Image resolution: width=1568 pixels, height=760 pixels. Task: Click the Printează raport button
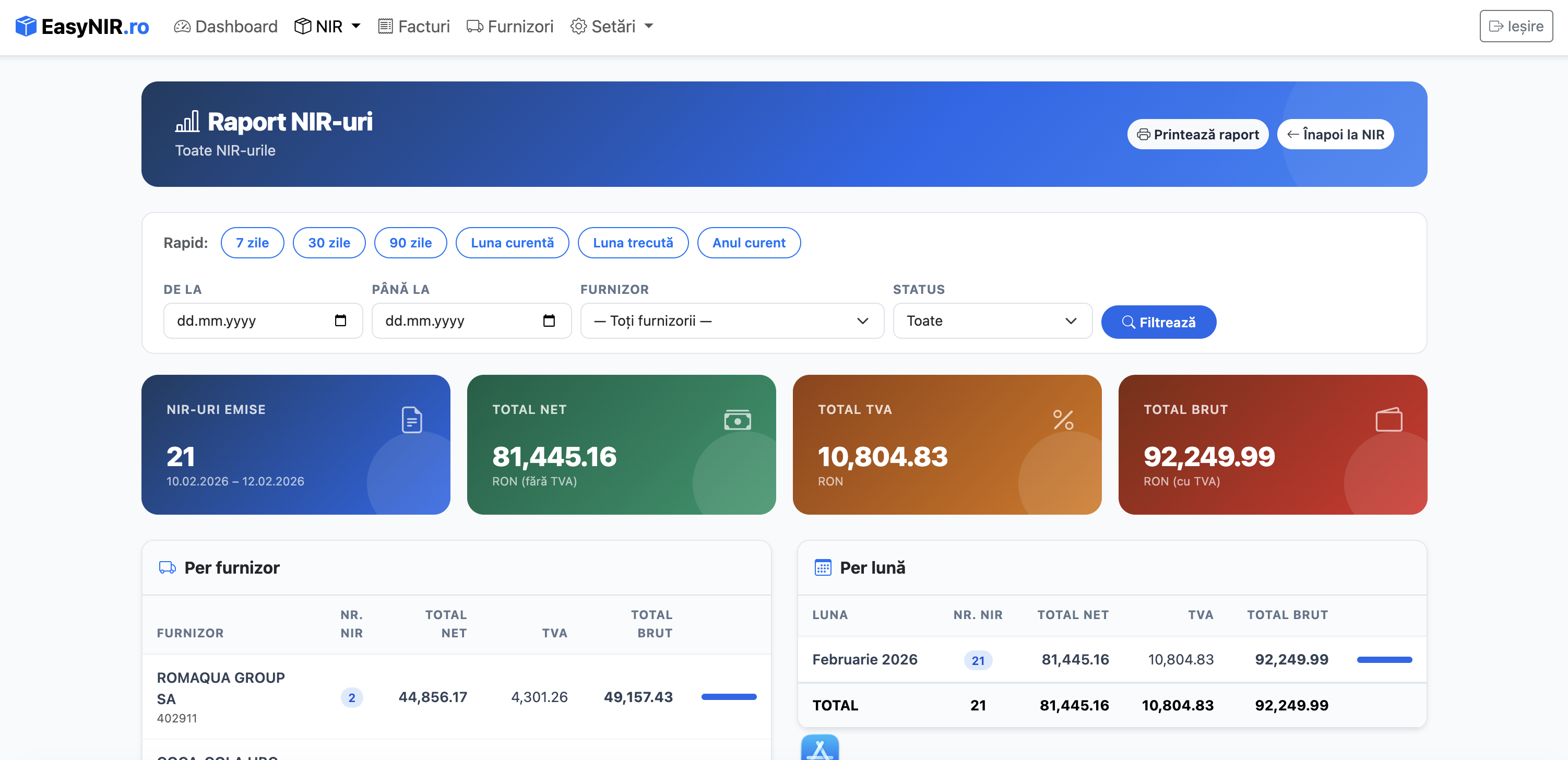click(x=1197, y=135)
